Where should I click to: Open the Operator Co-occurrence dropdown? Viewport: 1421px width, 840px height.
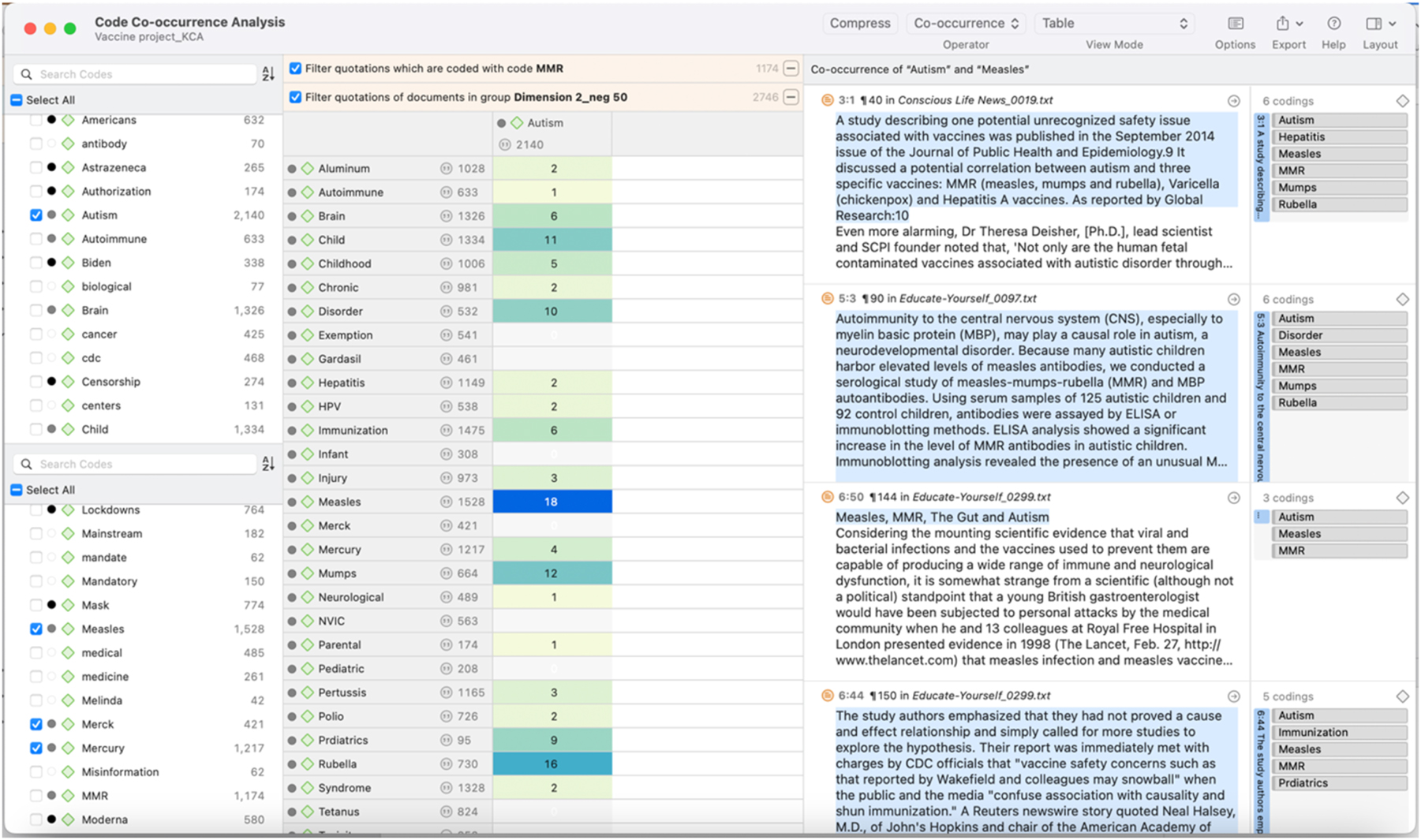(966, 23)
